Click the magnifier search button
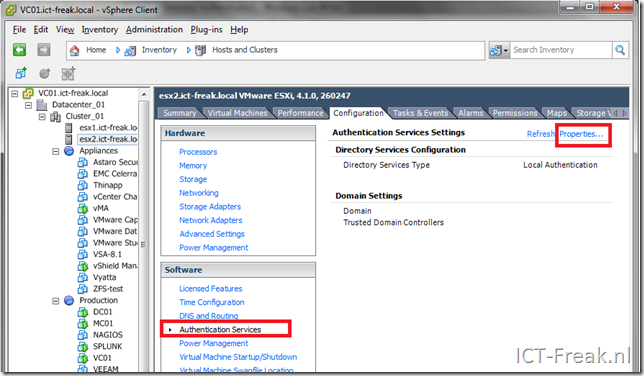Screen dimensions: 644x376 click(620, 50)
